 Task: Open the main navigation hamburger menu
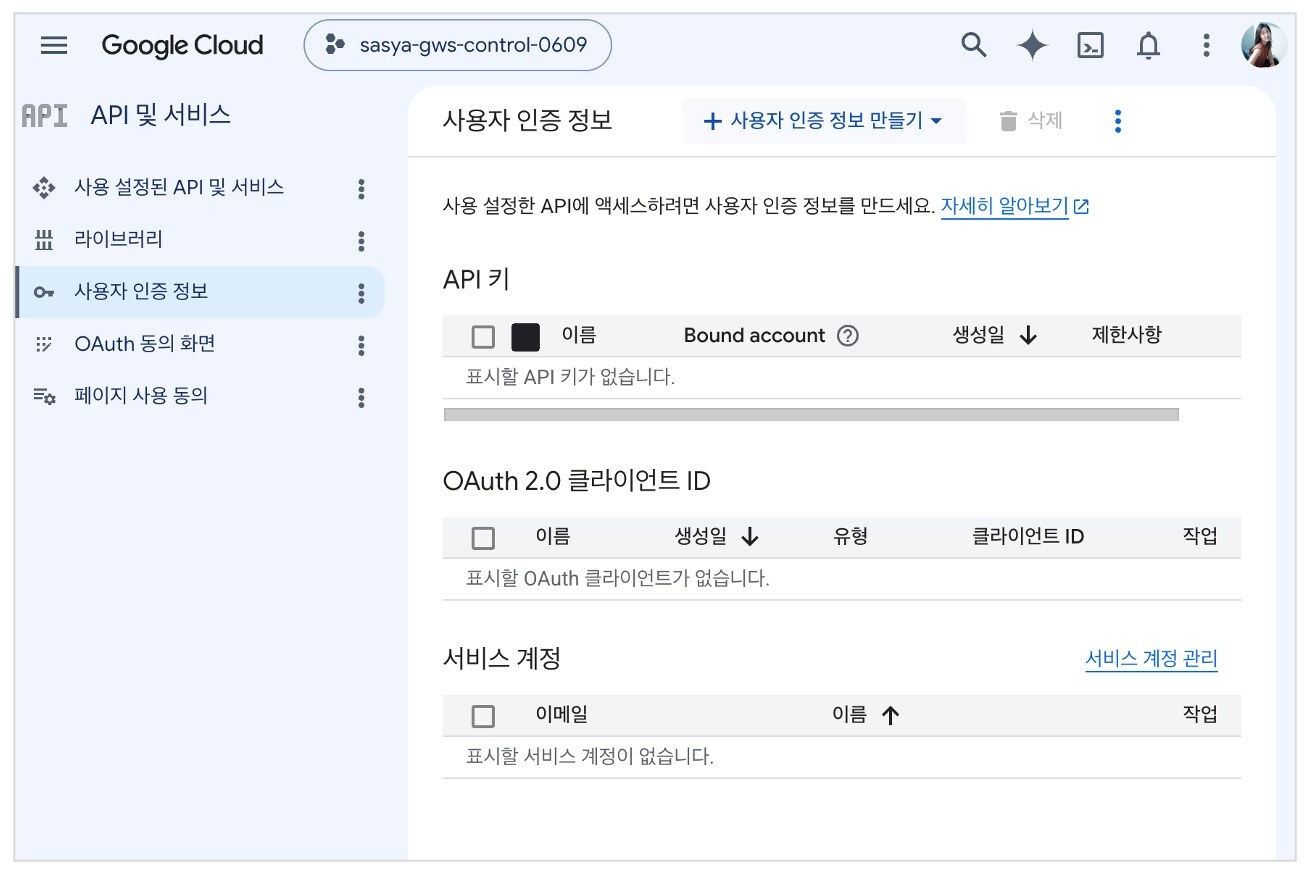pyautogui.click(x=54, y=46)
